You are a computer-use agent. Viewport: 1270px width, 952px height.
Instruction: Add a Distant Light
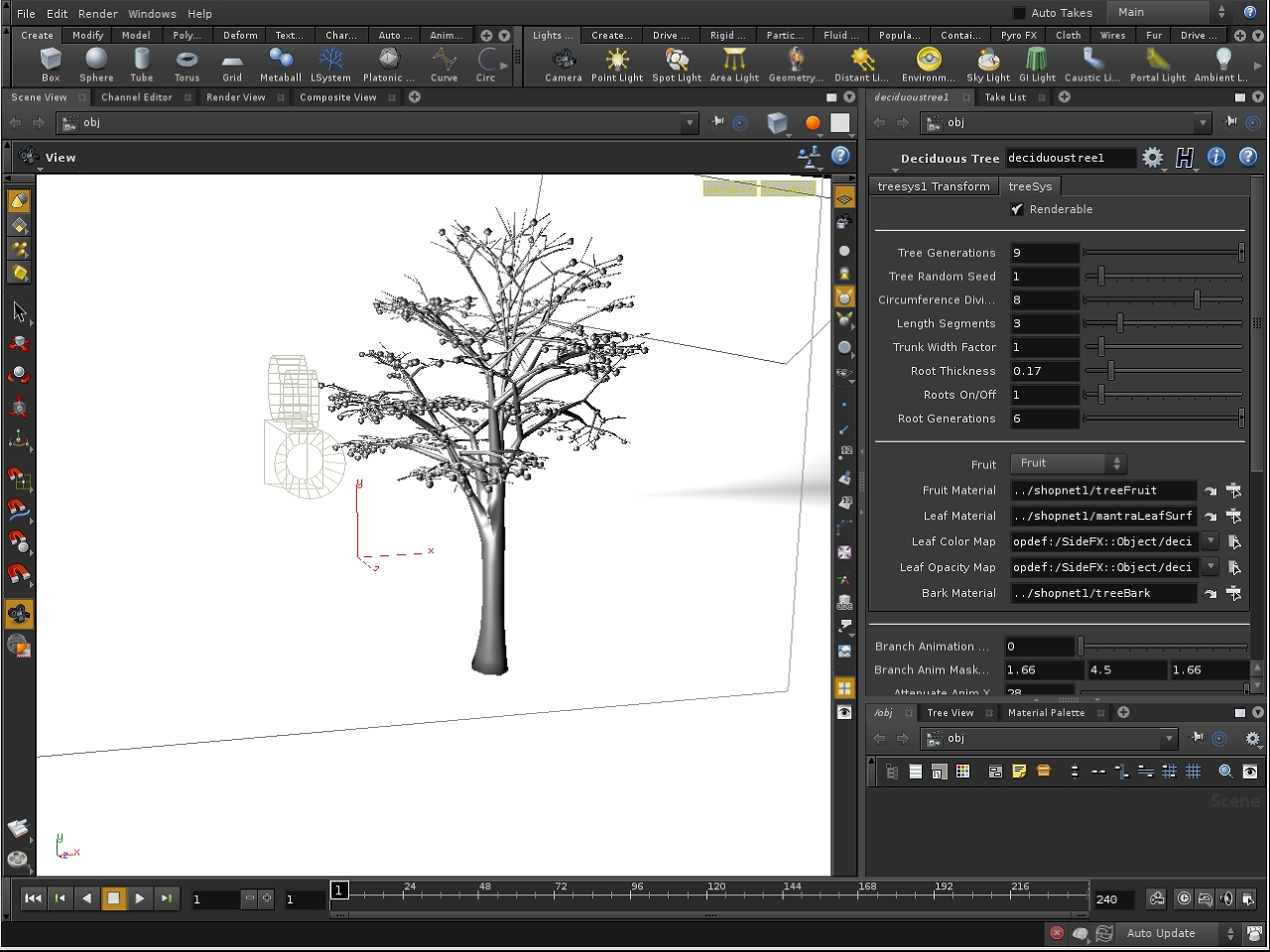[x=861, y=64]
